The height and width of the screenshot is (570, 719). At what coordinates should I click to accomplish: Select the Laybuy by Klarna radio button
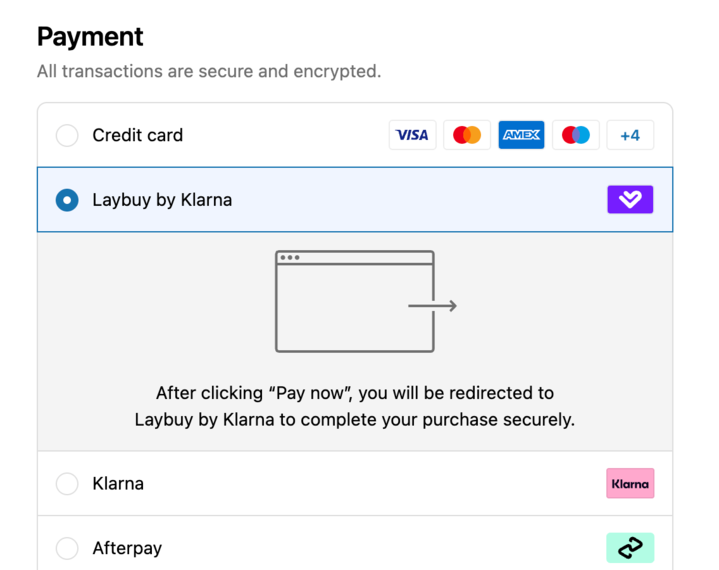[67, 200]
